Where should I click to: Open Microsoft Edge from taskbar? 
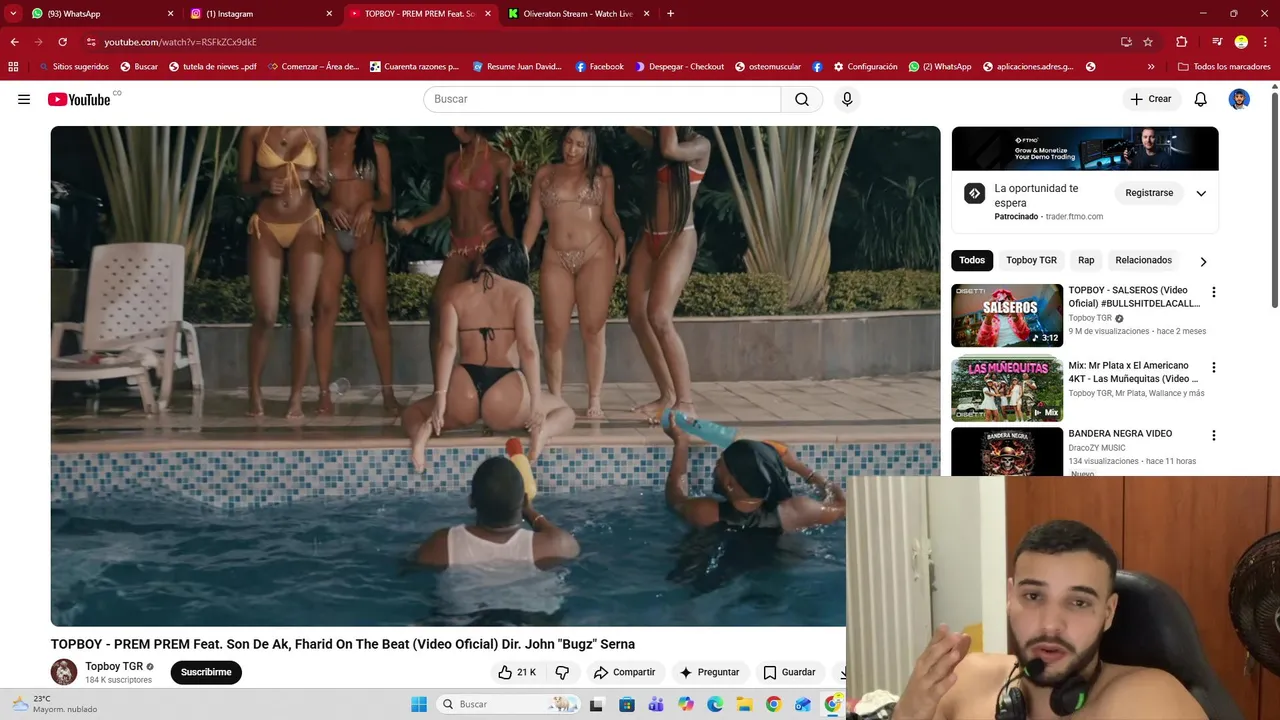[x=715, y=704]
